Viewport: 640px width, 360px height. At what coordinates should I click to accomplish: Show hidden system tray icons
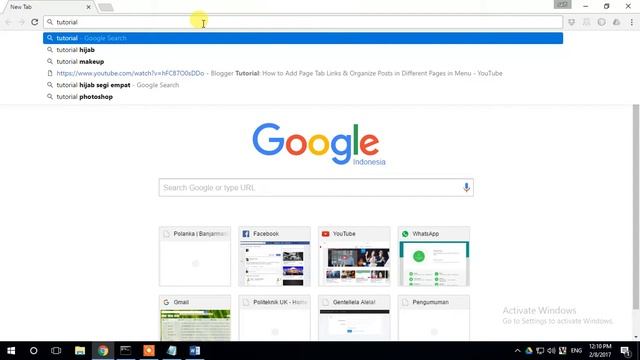518,351
